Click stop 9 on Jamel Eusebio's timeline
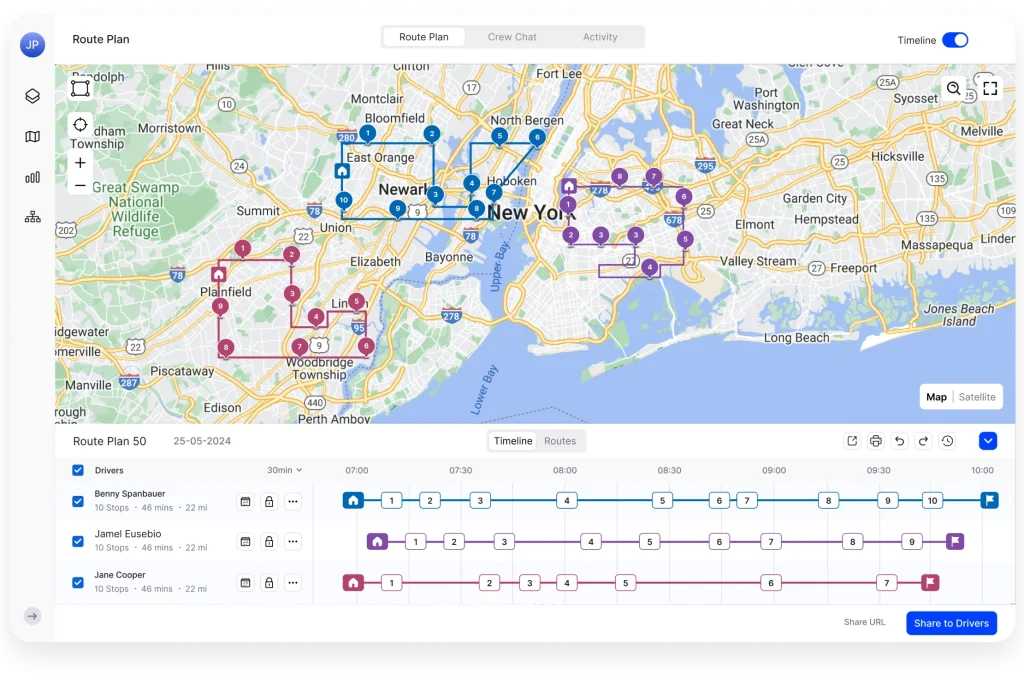 (x=912, y=541)
